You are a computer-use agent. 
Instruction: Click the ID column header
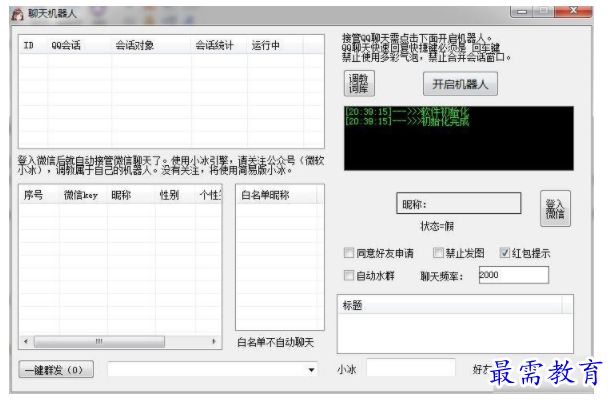tap(33, 45)
